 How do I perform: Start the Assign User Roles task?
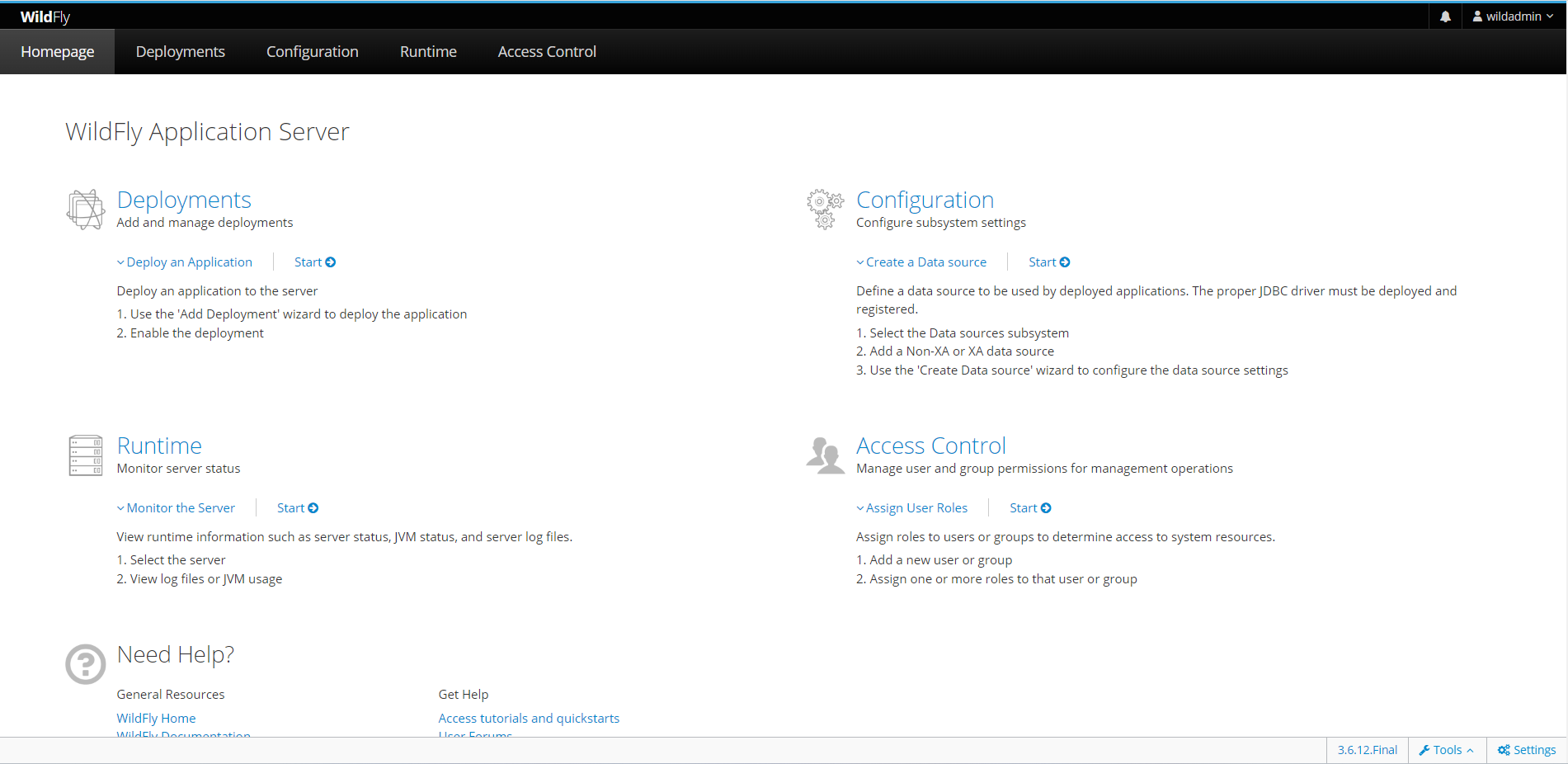pyautogui.click(x=1030, y=508)
